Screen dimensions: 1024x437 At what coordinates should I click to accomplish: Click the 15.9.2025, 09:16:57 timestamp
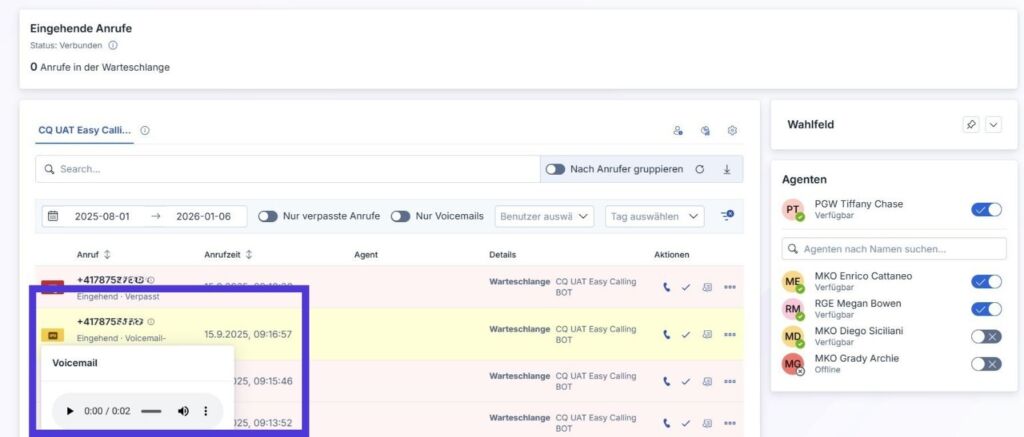[x=248, y=334]
